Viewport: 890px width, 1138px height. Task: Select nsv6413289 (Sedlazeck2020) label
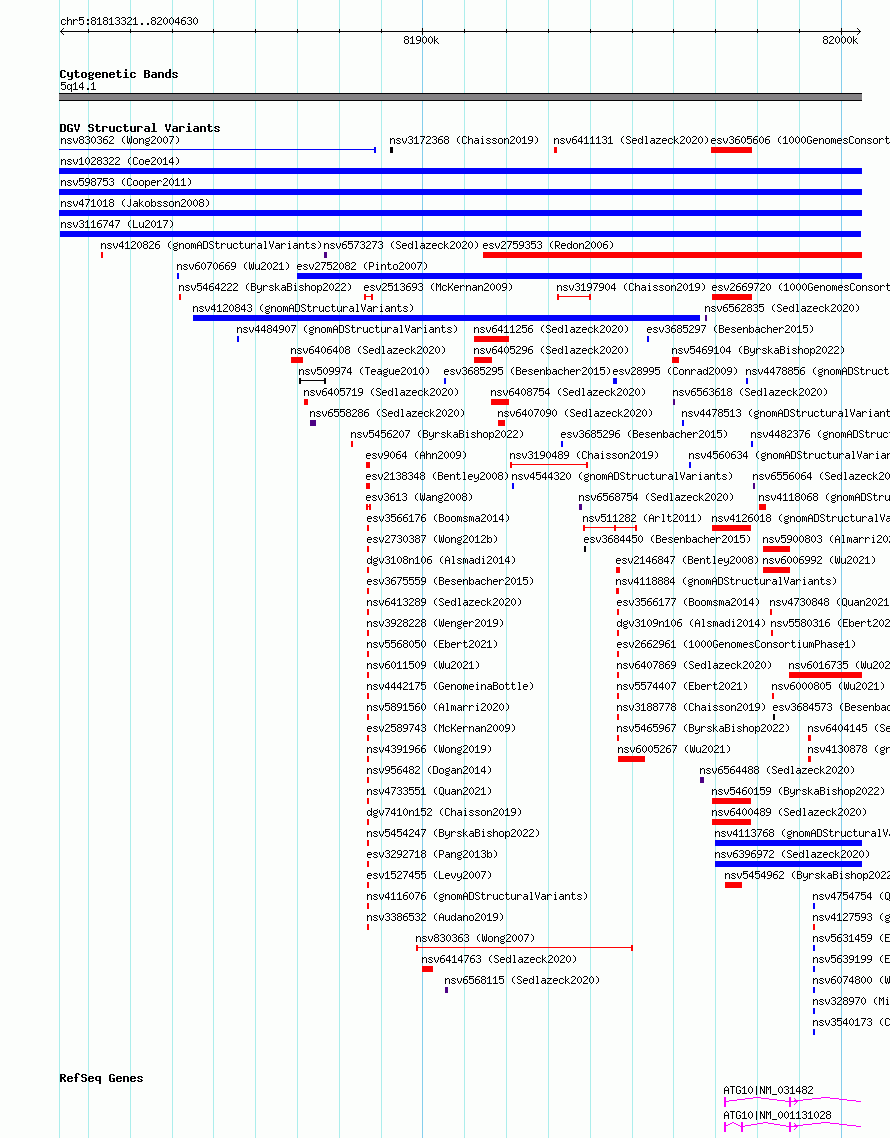[x=444, y=603]
